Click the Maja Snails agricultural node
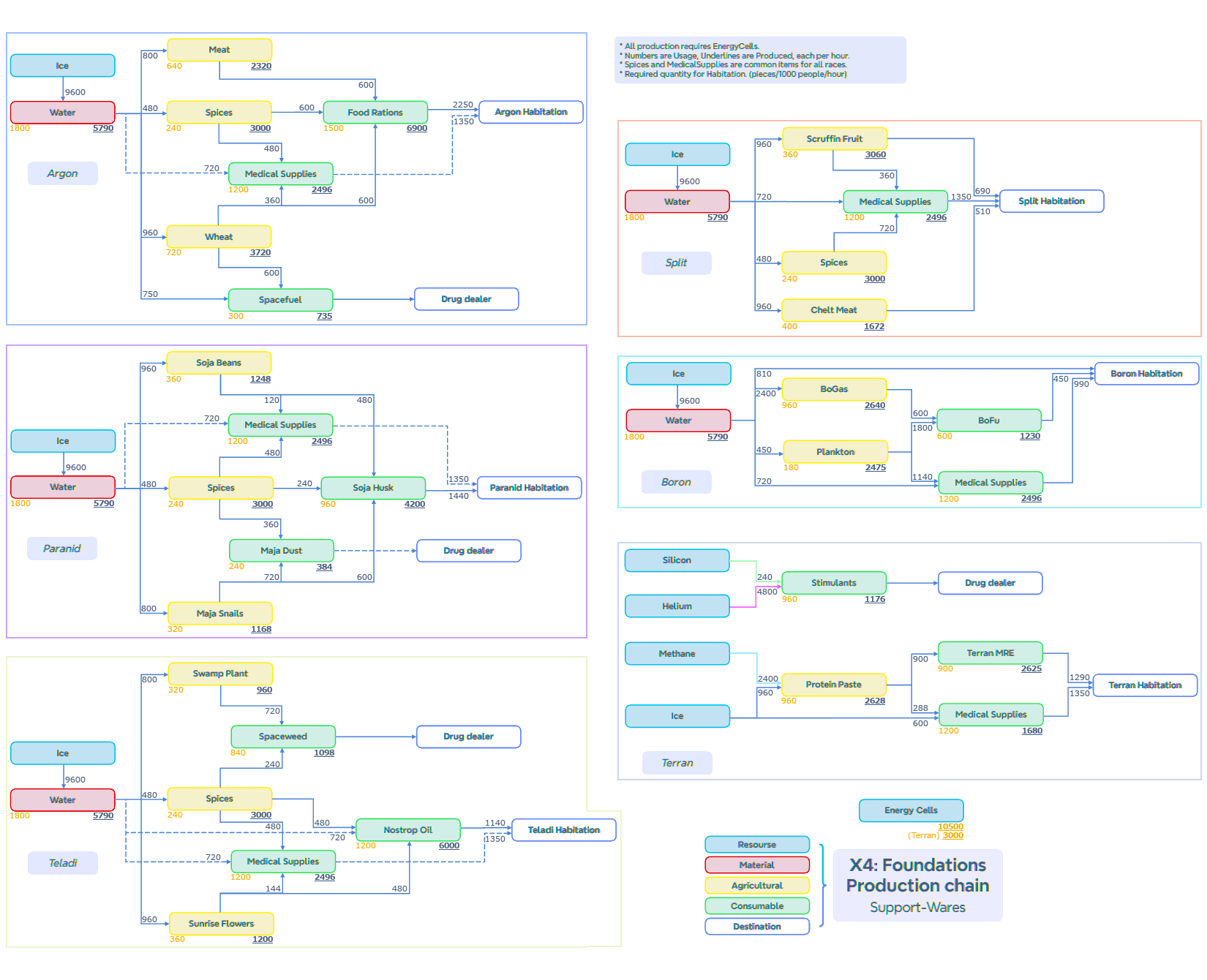Viewport: 1207px width, 980px height. pos(219,614)
